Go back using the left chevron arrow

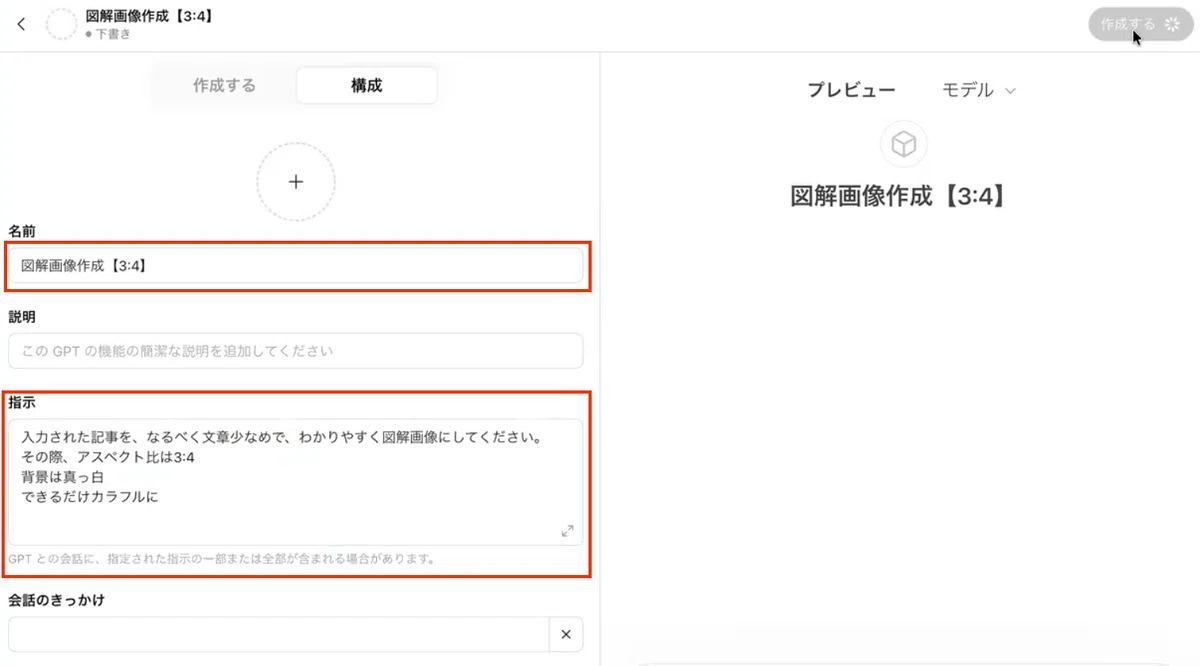tap(22, 25)
